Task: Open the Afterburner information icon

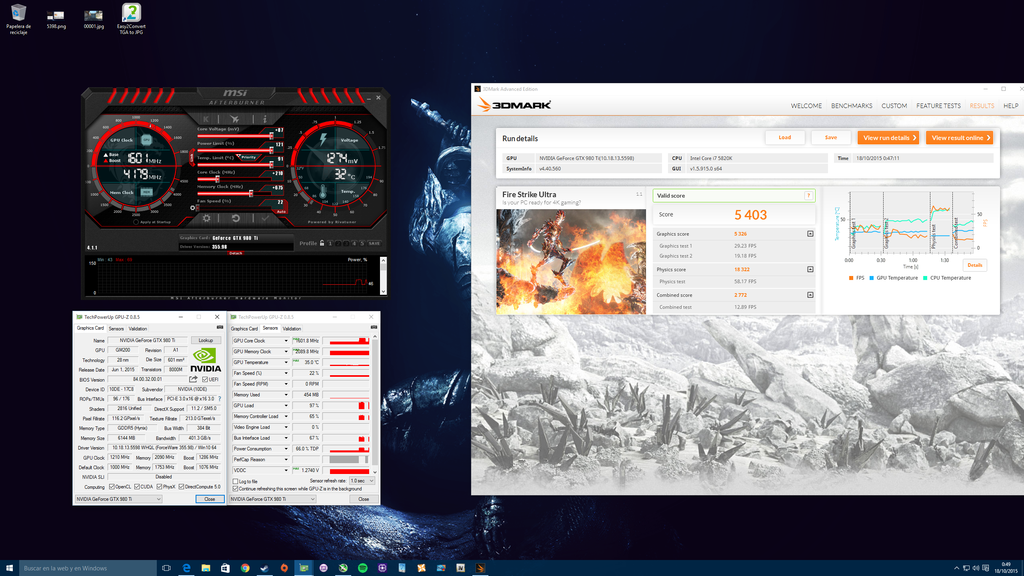Action: (264, 119)
